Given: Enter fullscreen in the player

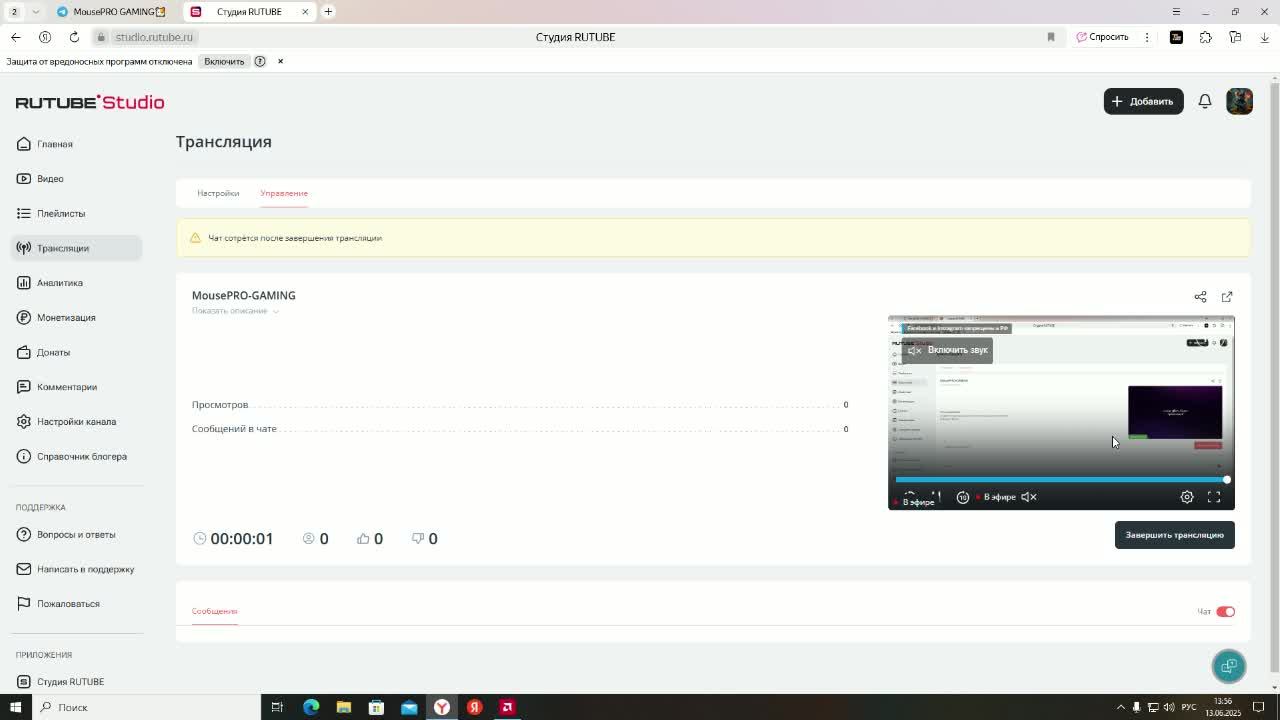Looking at the screenshot, I should [x=1214, y=497].
